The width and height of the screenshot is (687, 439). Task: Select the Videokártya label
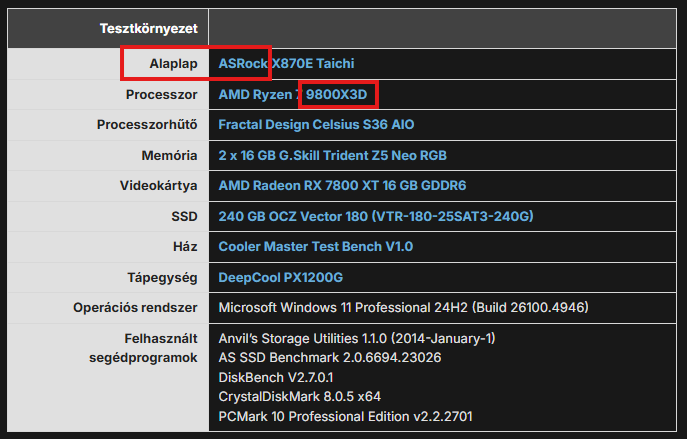[x=159, y=185]
